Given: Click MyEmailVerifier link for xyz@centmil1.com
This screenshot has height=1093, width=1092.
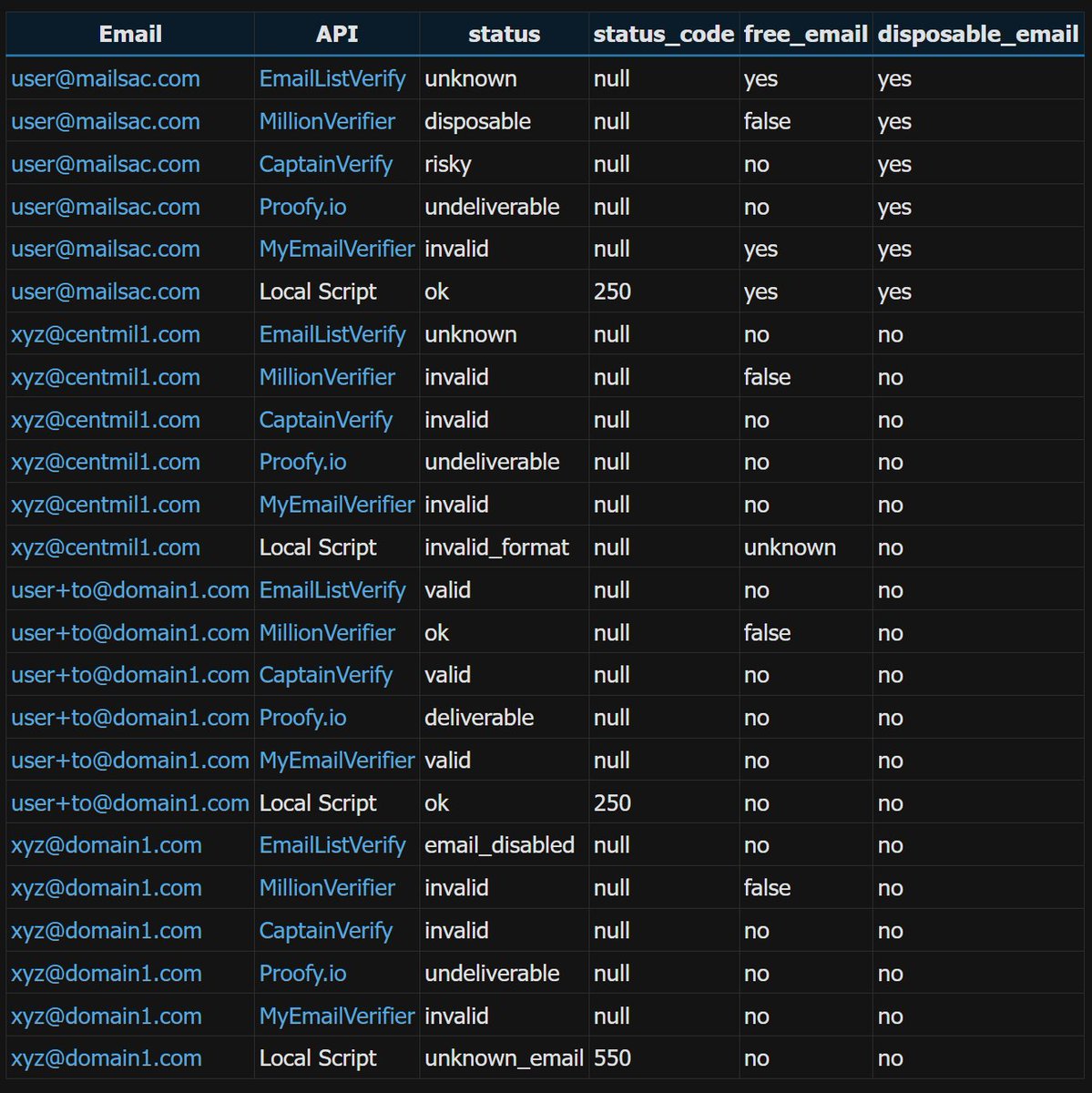Looking at the screenshot, I should pyautogui.click(x=337, y=506).
